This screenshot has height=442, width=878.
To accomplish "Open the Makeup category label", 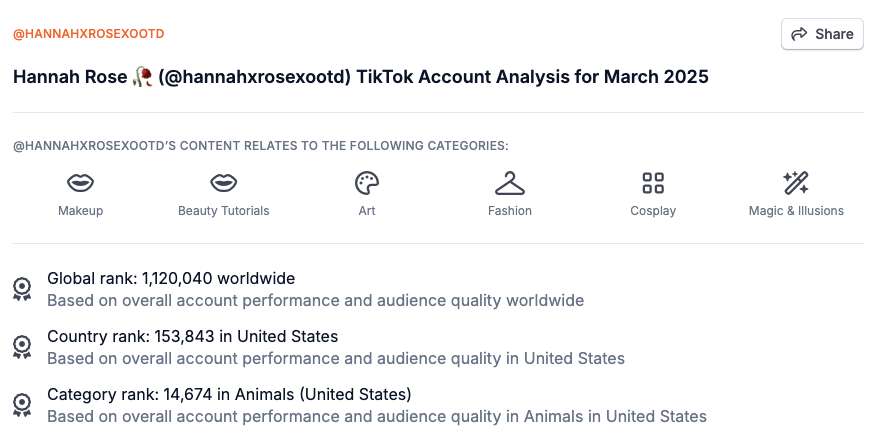I will pos(81,211).
